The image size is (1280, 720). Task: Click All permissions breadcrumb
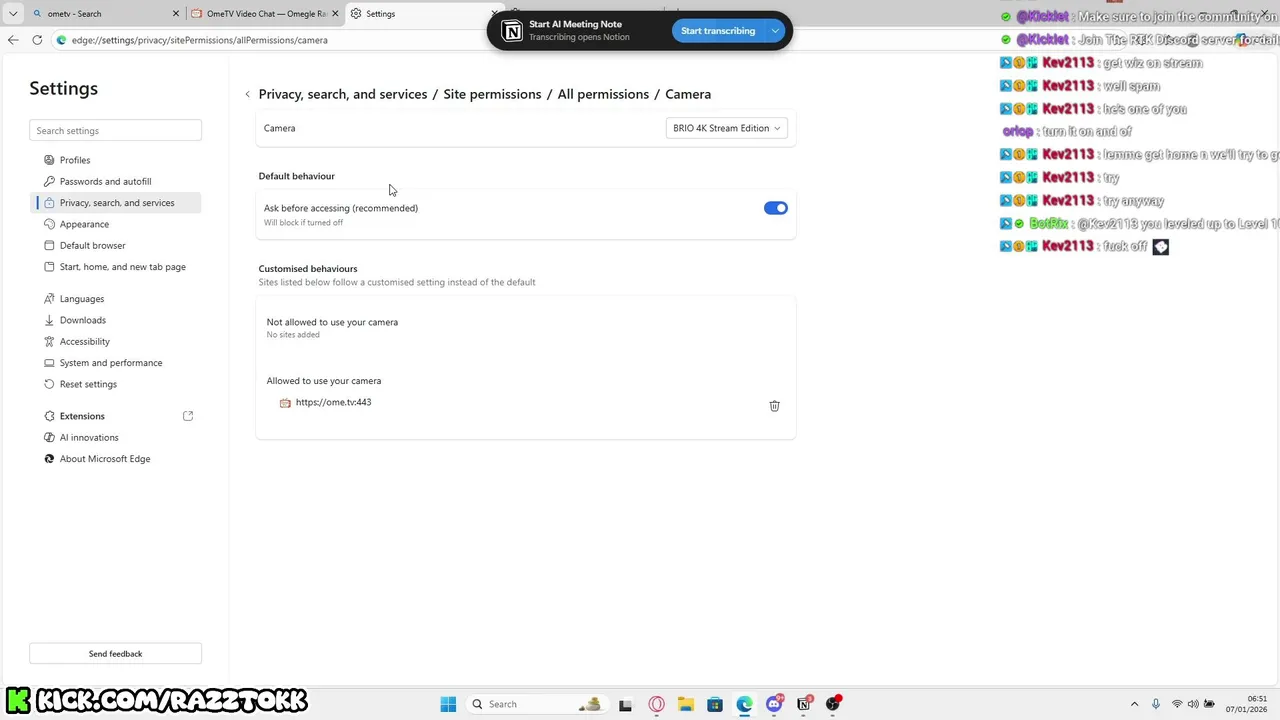[603, 94]
